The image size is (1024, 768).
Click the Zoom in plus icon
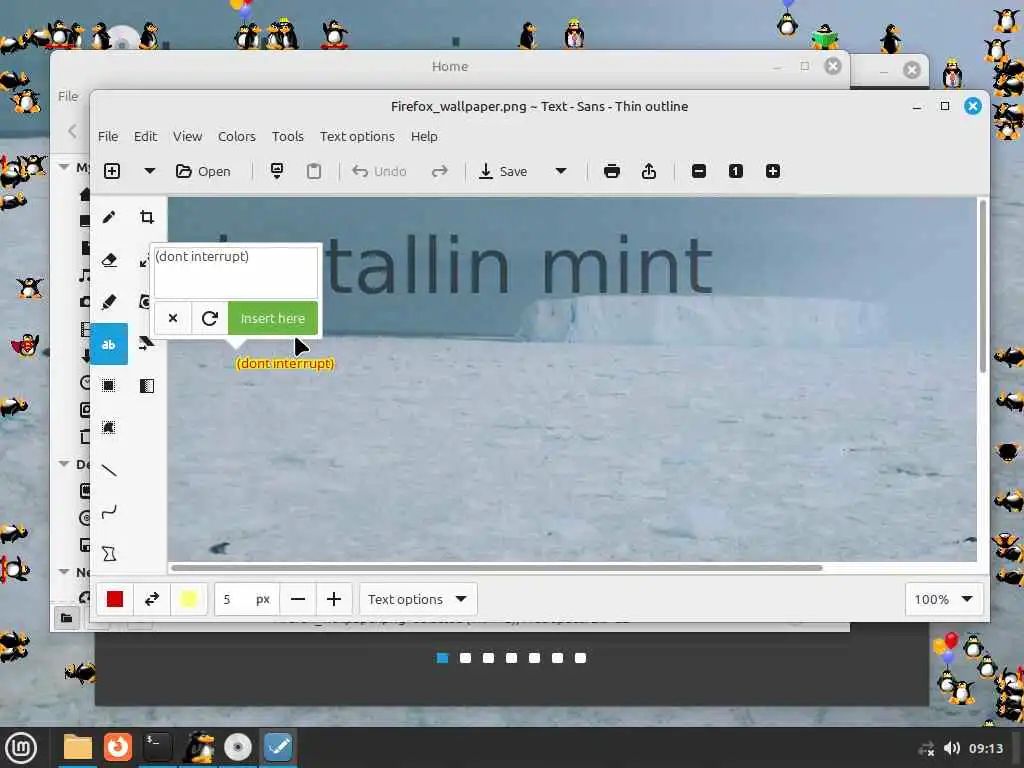[x=773, y=171]
